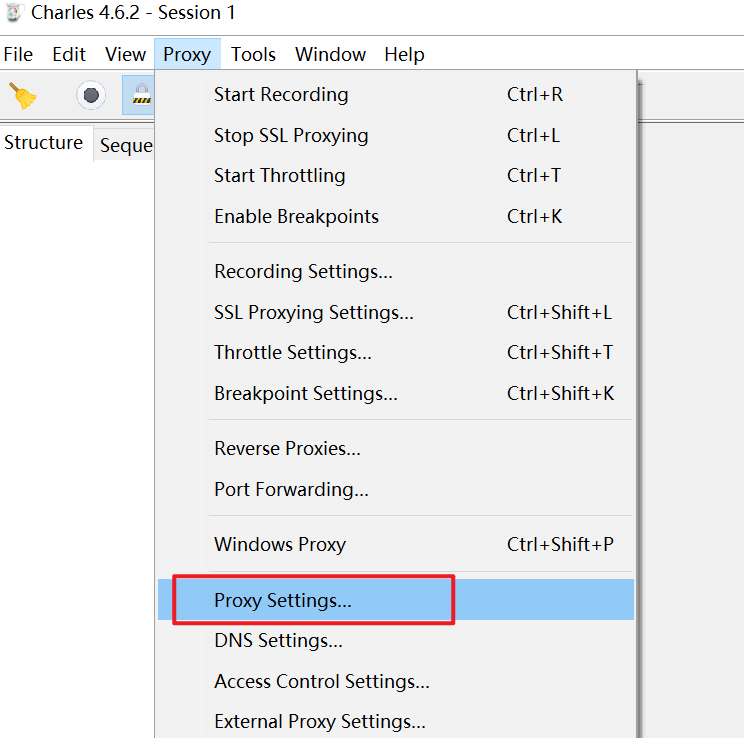Select Start Throttling menu item
The width and height of the screenshot is (744, 738).
coord(396,176)
